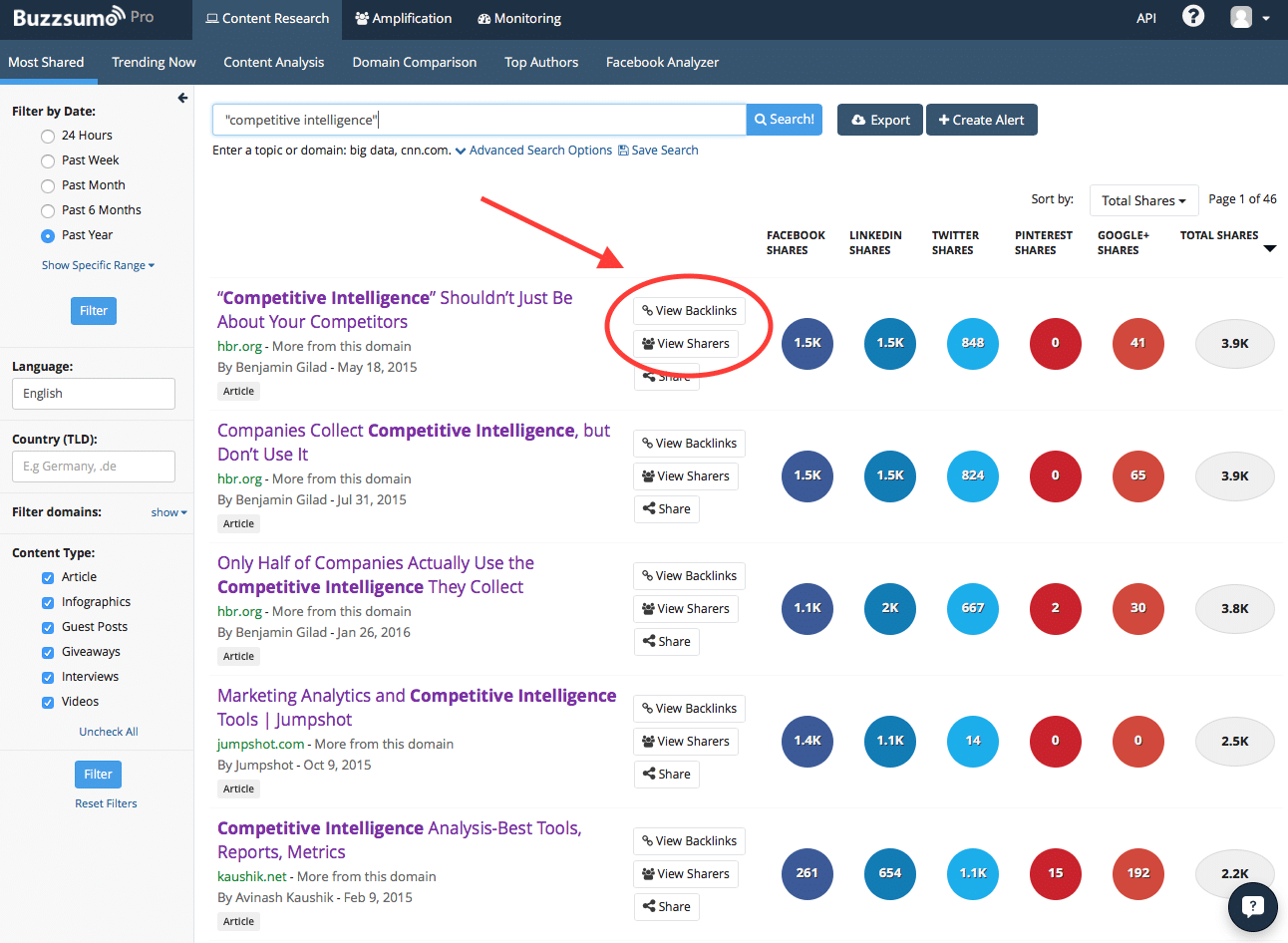Viewport: 1288px width, 943px height.
Task: Open the Monitoring tab
Action: (x=519, y=19)
